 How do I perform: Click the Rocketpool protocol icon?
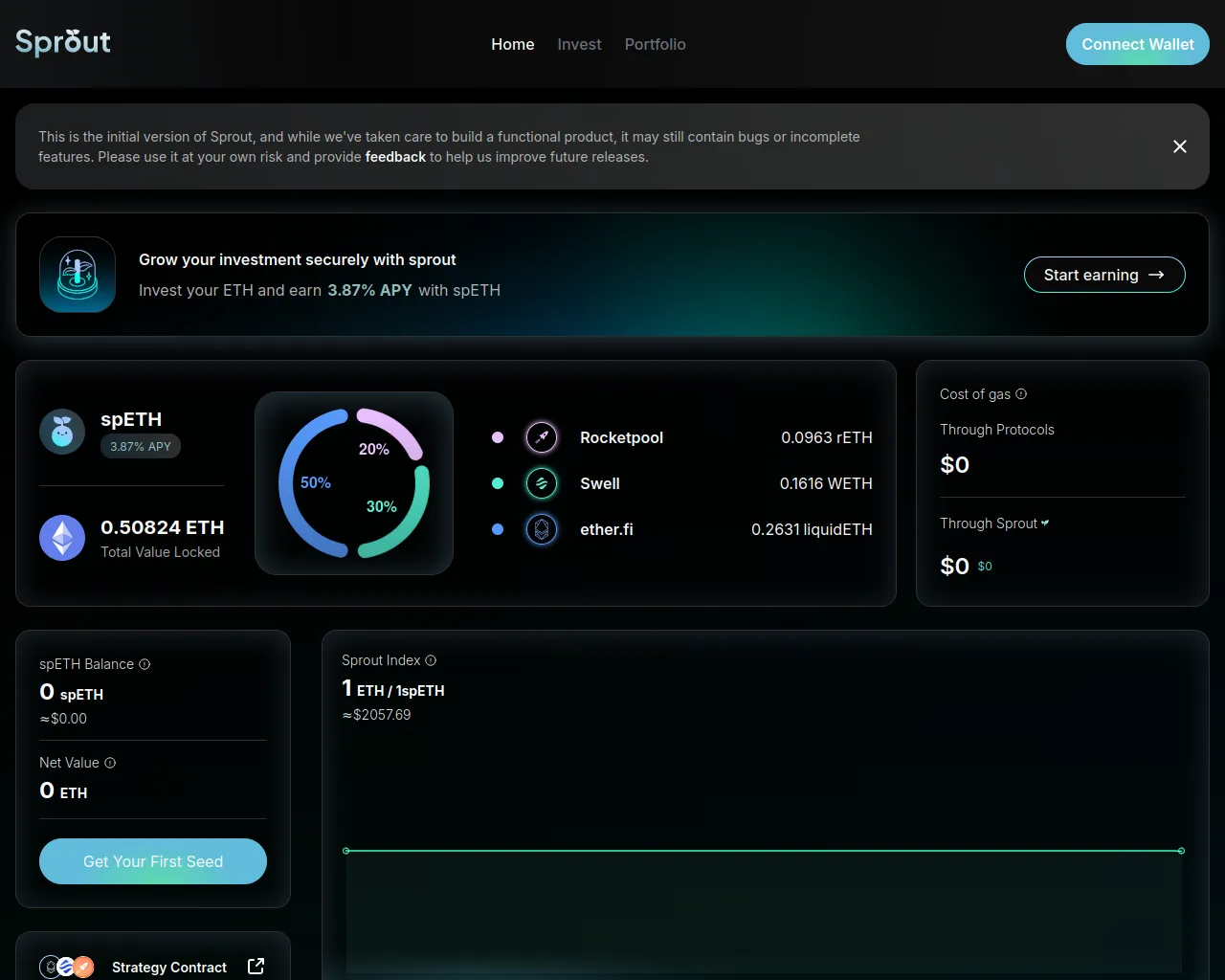point(542,437)
